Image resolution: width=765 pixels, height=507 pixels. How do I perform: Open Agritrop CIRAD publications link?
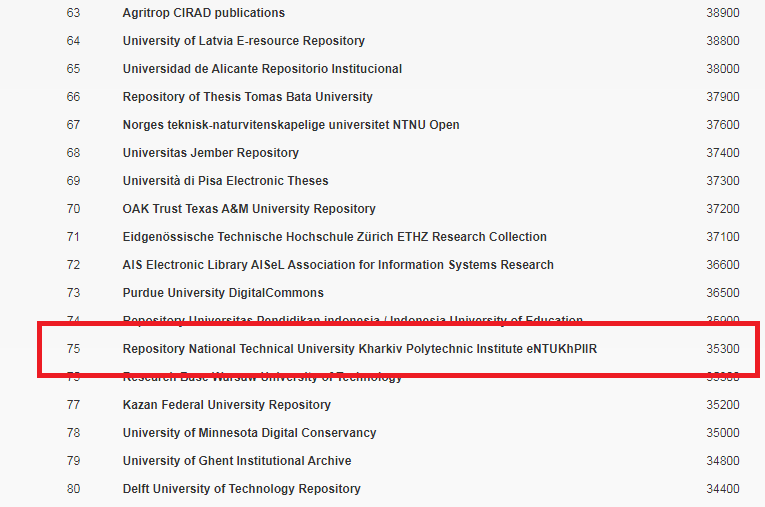pyautogui.click(x=203, y=13)
